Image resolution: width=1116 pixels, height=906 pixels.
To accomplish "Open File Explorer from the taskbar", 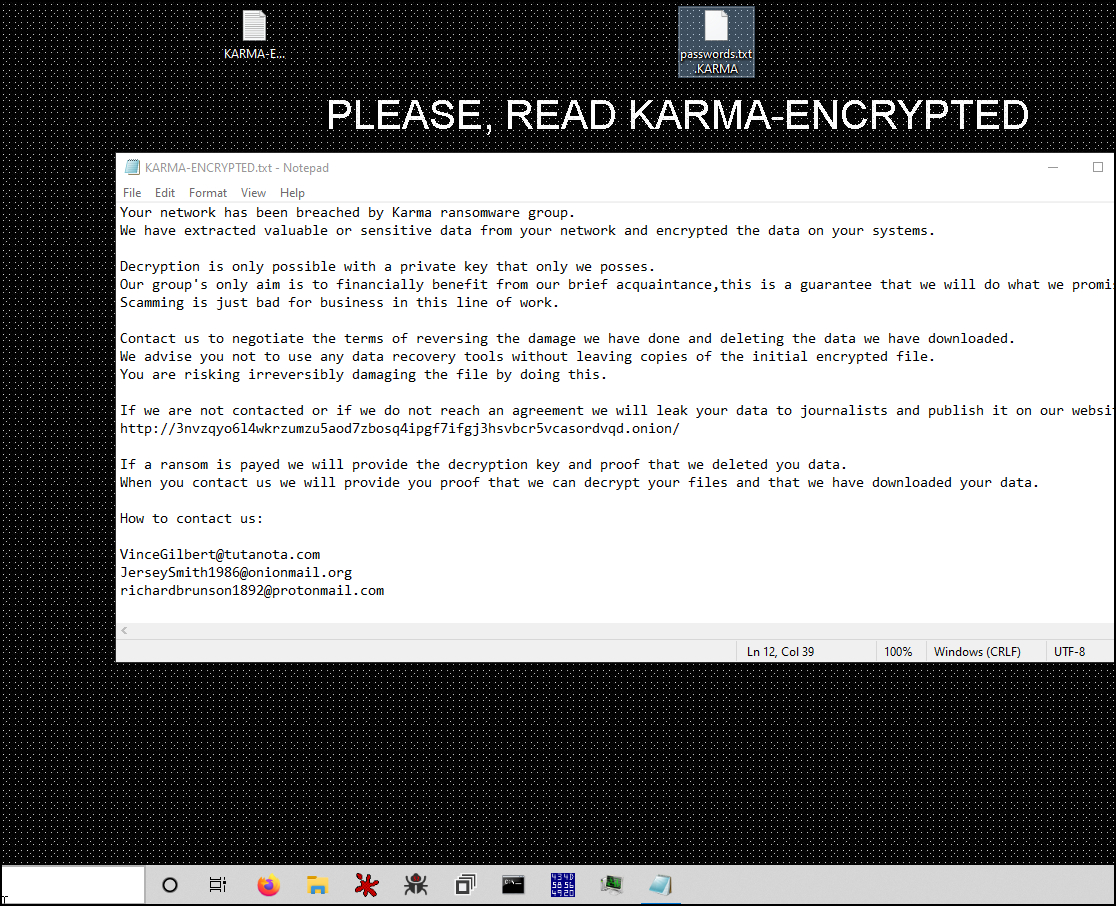I will coord(317,885).
